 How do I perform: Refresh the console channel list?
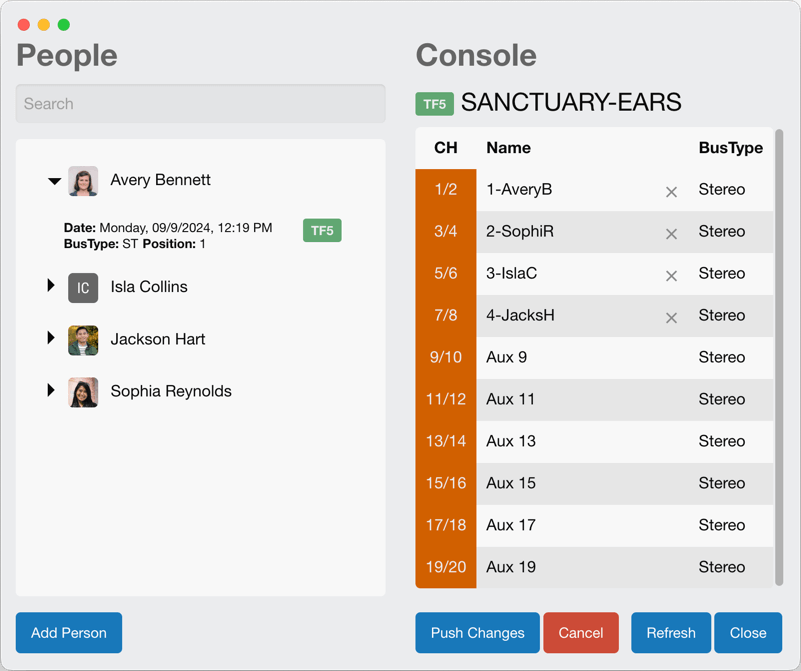tap(670, 633)
